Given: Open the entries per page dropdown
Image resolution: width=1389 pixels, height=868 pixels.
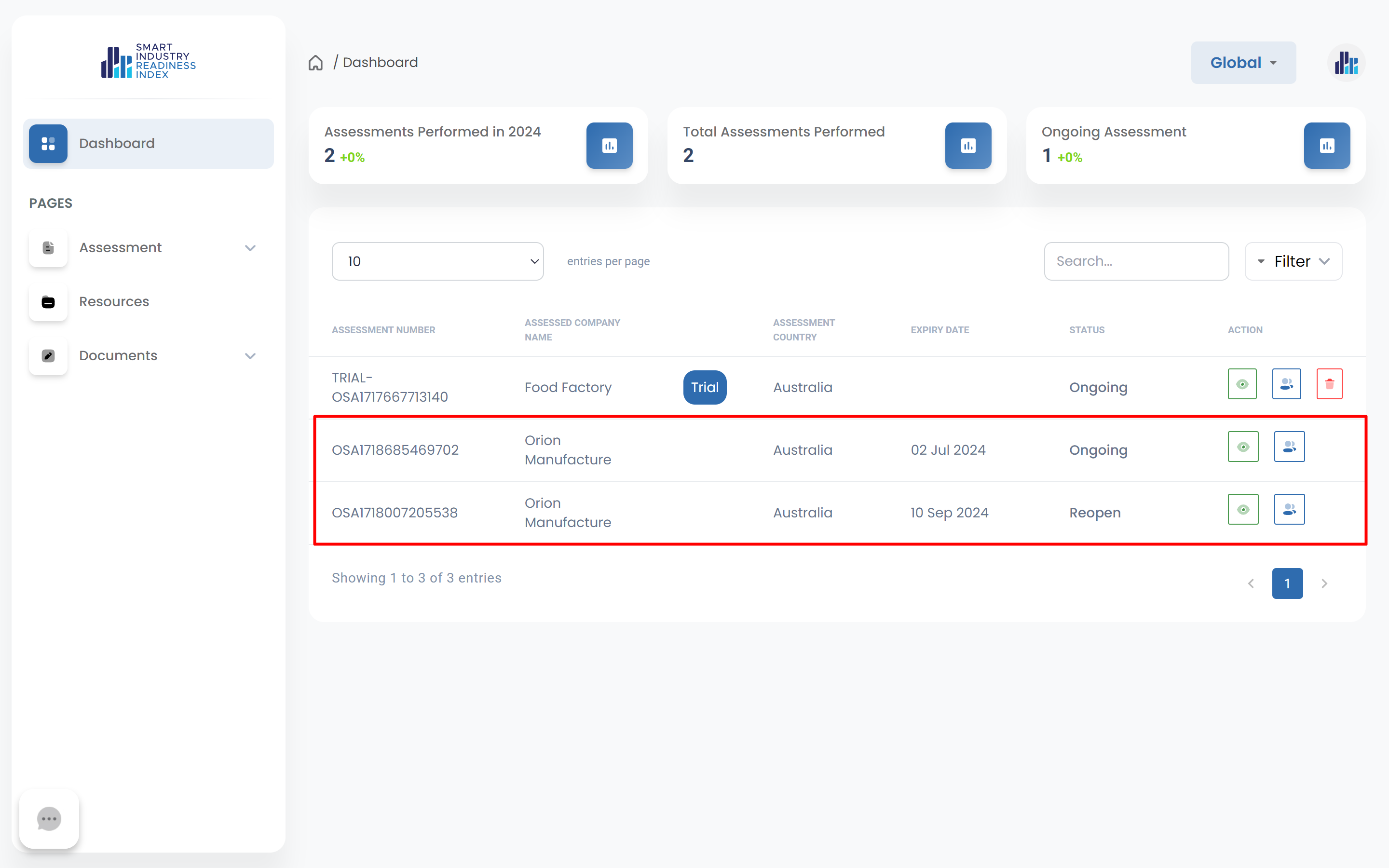Looking at the screenshot, I should pyautogui.click(x=437, y=261).
